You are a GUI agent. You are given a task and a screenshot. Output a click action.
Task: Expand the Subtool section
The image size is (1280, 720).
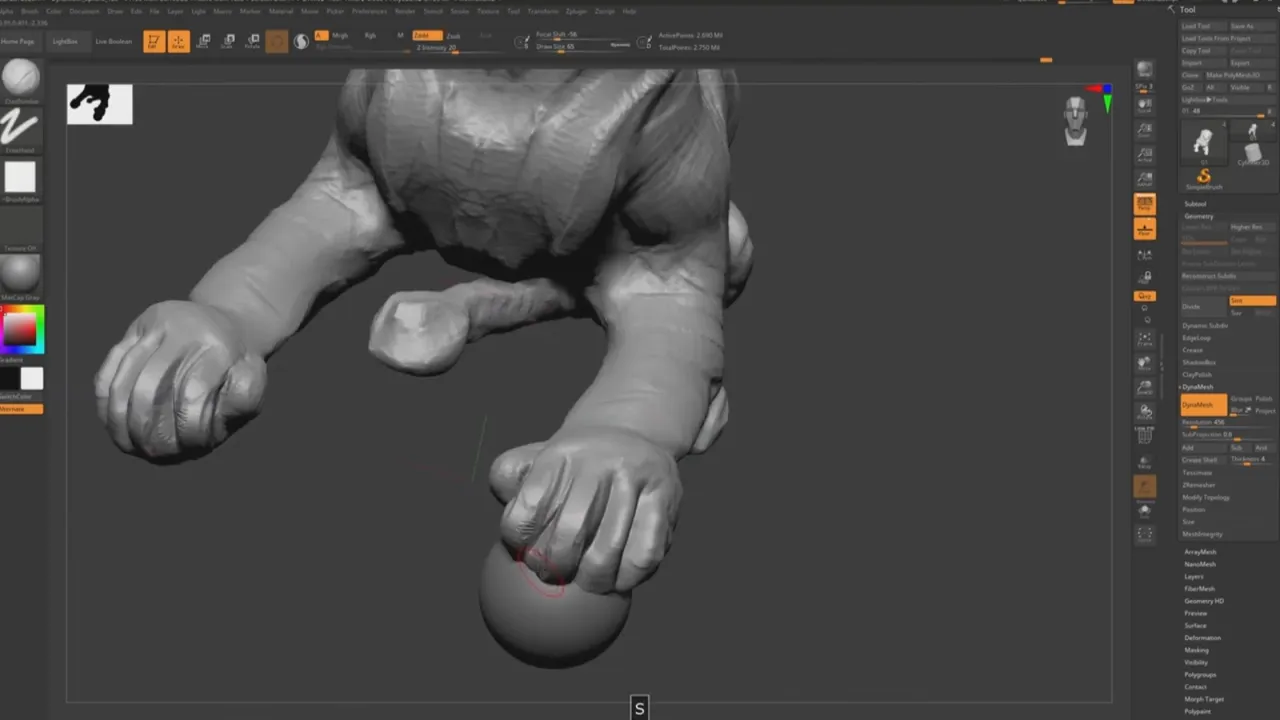tap(1195, 204)
